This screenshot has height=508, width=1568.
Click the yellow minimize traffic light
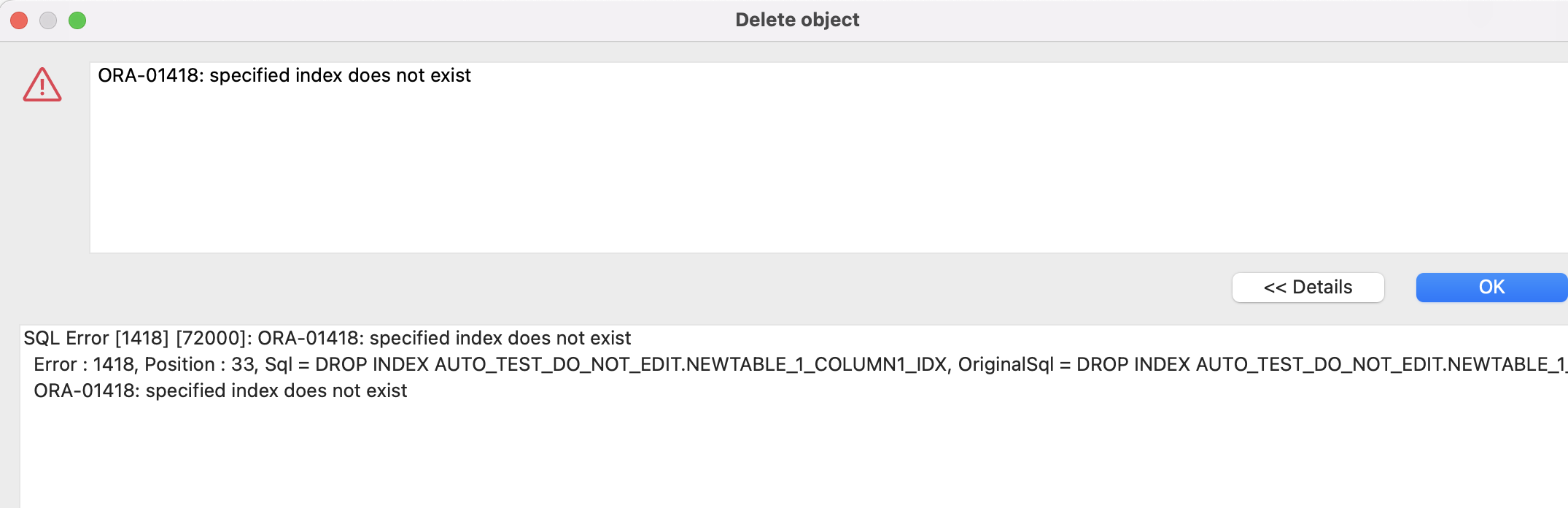pos(48,21)
